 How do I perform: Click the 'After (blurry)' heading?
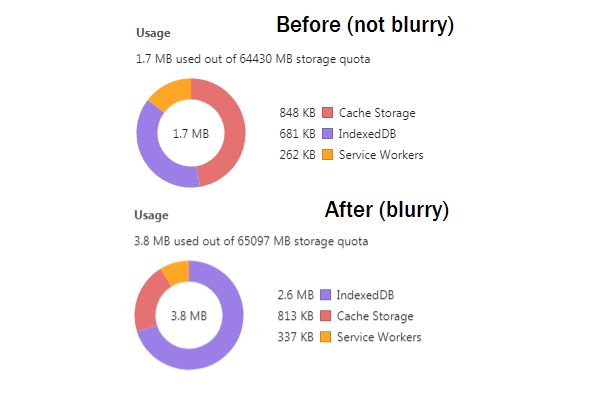[387, 210]
